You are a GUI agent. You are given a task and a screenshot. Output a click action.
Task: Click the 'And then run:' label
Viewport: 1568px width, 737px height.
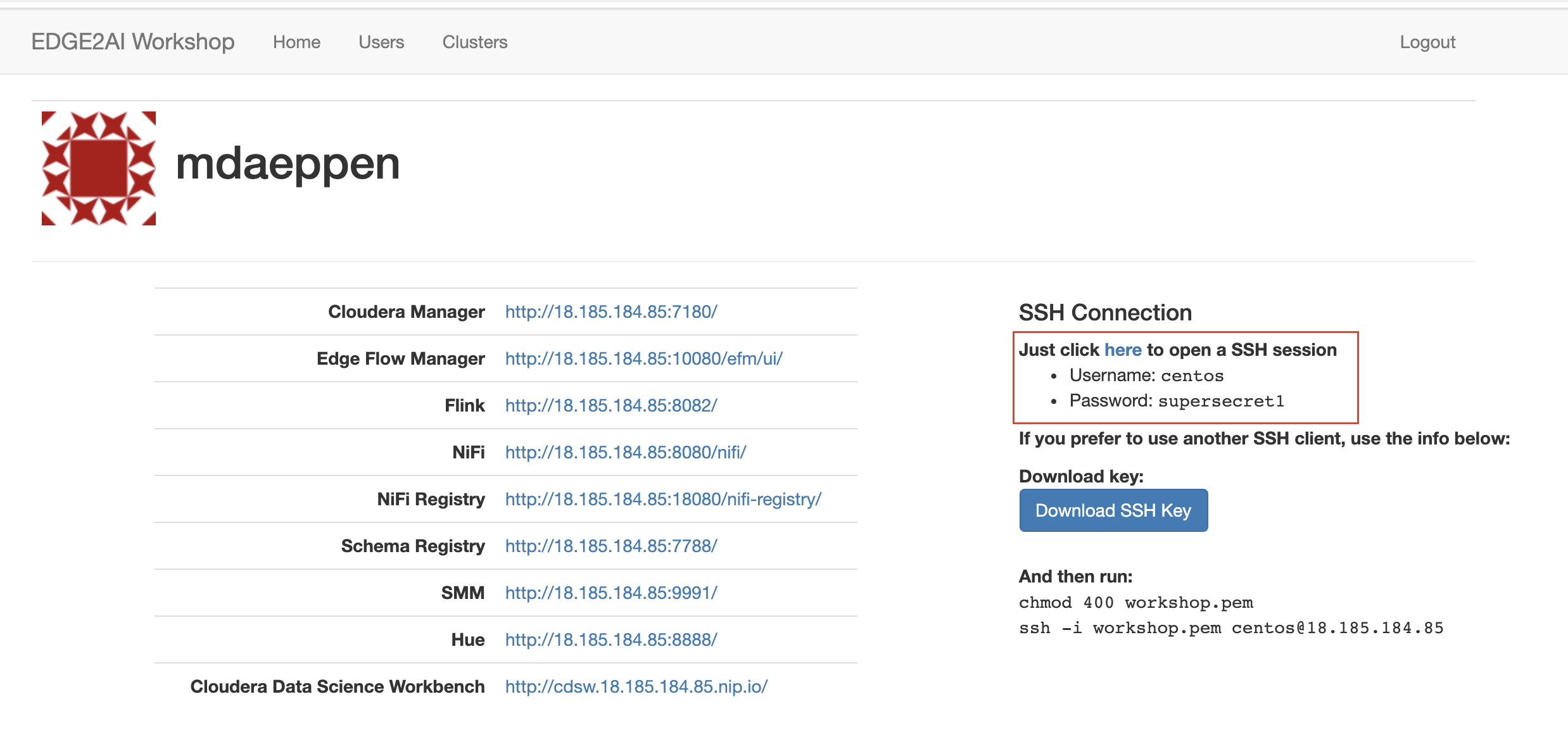click(1075, 576)
